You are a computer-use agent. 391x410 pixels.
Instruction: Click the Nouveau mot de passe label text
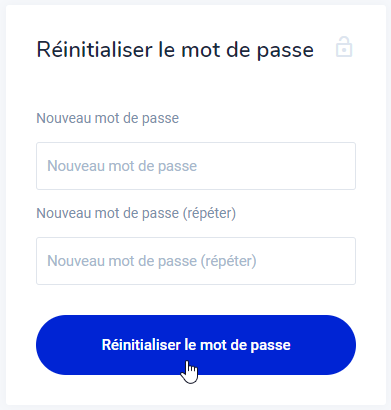tap(107, 118)
